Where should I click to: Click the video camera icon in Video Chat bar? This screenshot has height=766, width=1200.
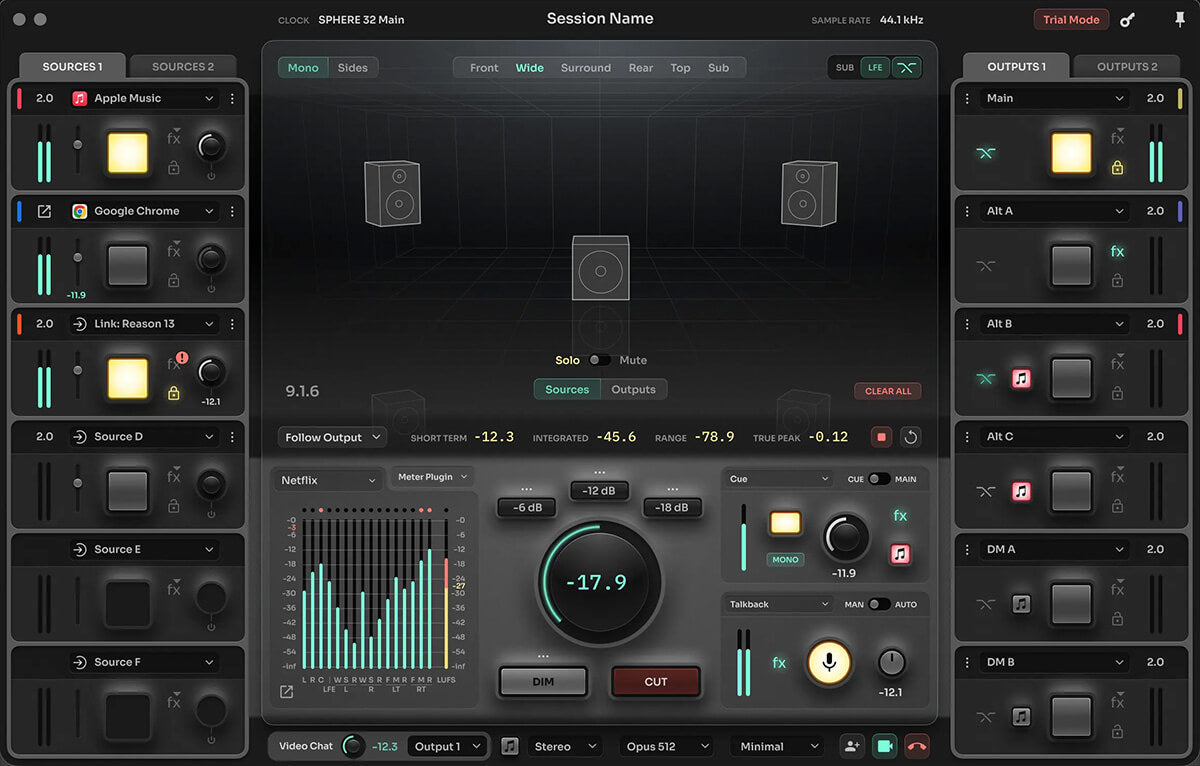point(885,746)
